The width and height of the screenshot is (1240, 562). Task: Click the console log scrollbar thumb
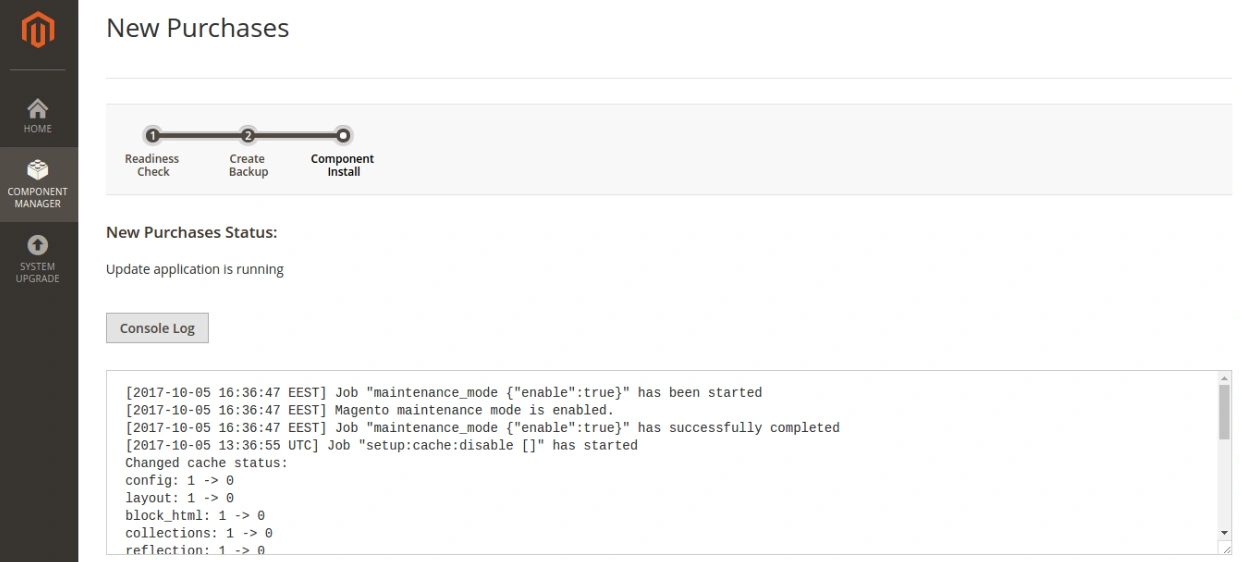[x=1224, y=412]
